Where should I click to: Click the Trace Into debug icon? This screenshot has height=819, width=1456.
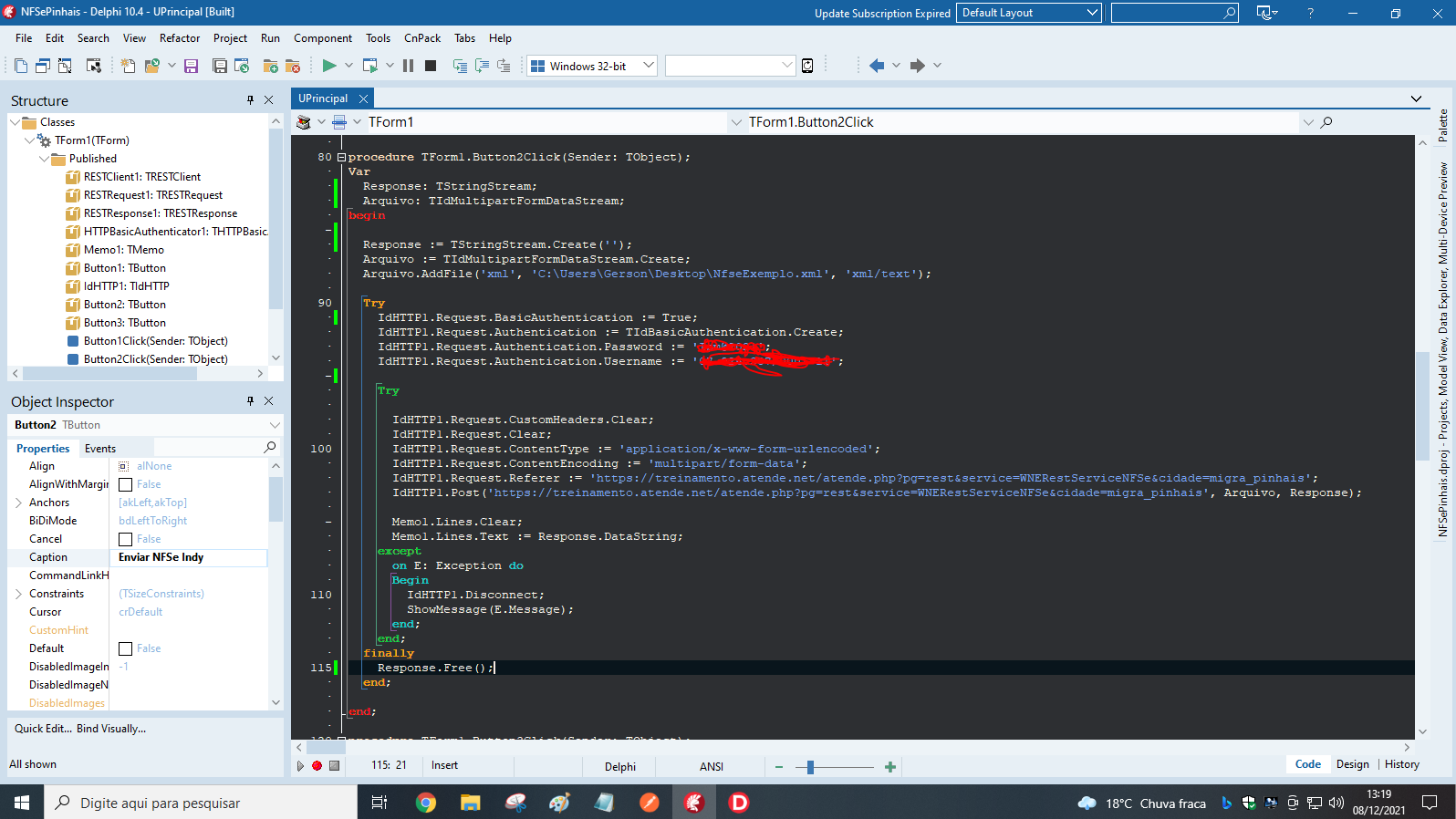pos(460,66)
